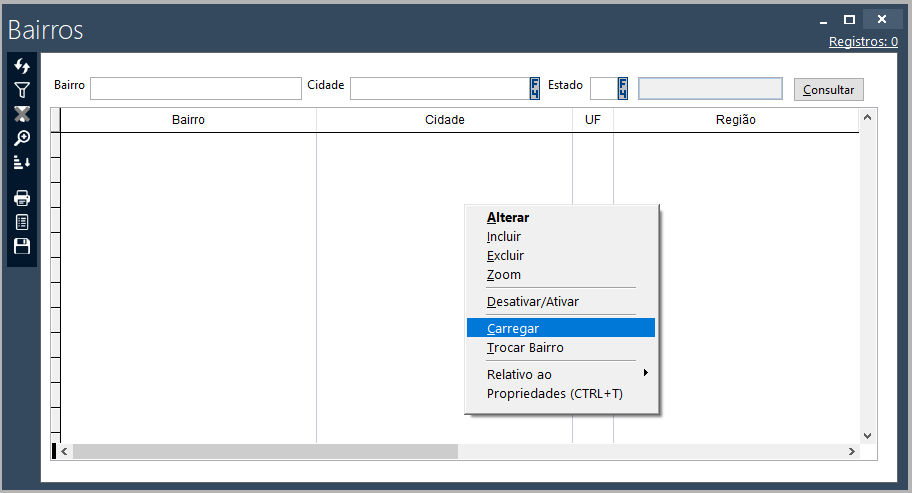Image resolution: width=912 pixels, height=493 pixels.
Task: Open the Cidade F4 lookup button
Action: [x=535, y=89]
